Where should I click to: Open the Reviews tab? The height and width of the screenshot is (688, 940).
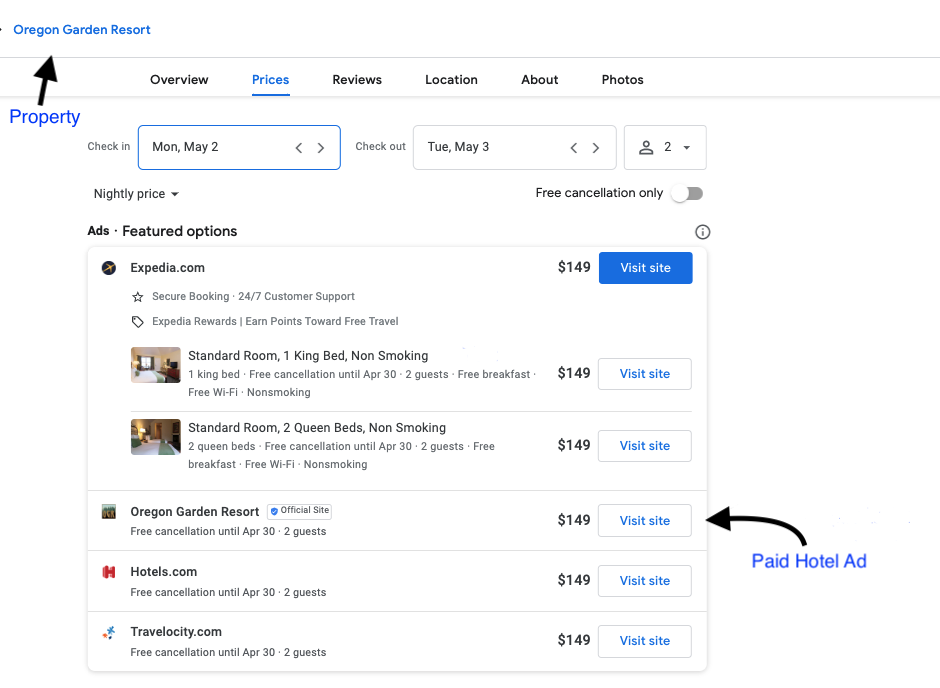(x=357, y=80)
